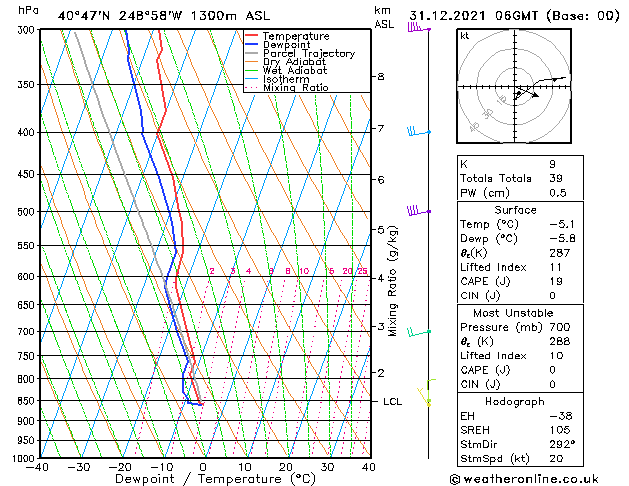This screenshot has height=486, width=629.
Task: Click the Most Unstable Pressure value 700
Action: 560,327
